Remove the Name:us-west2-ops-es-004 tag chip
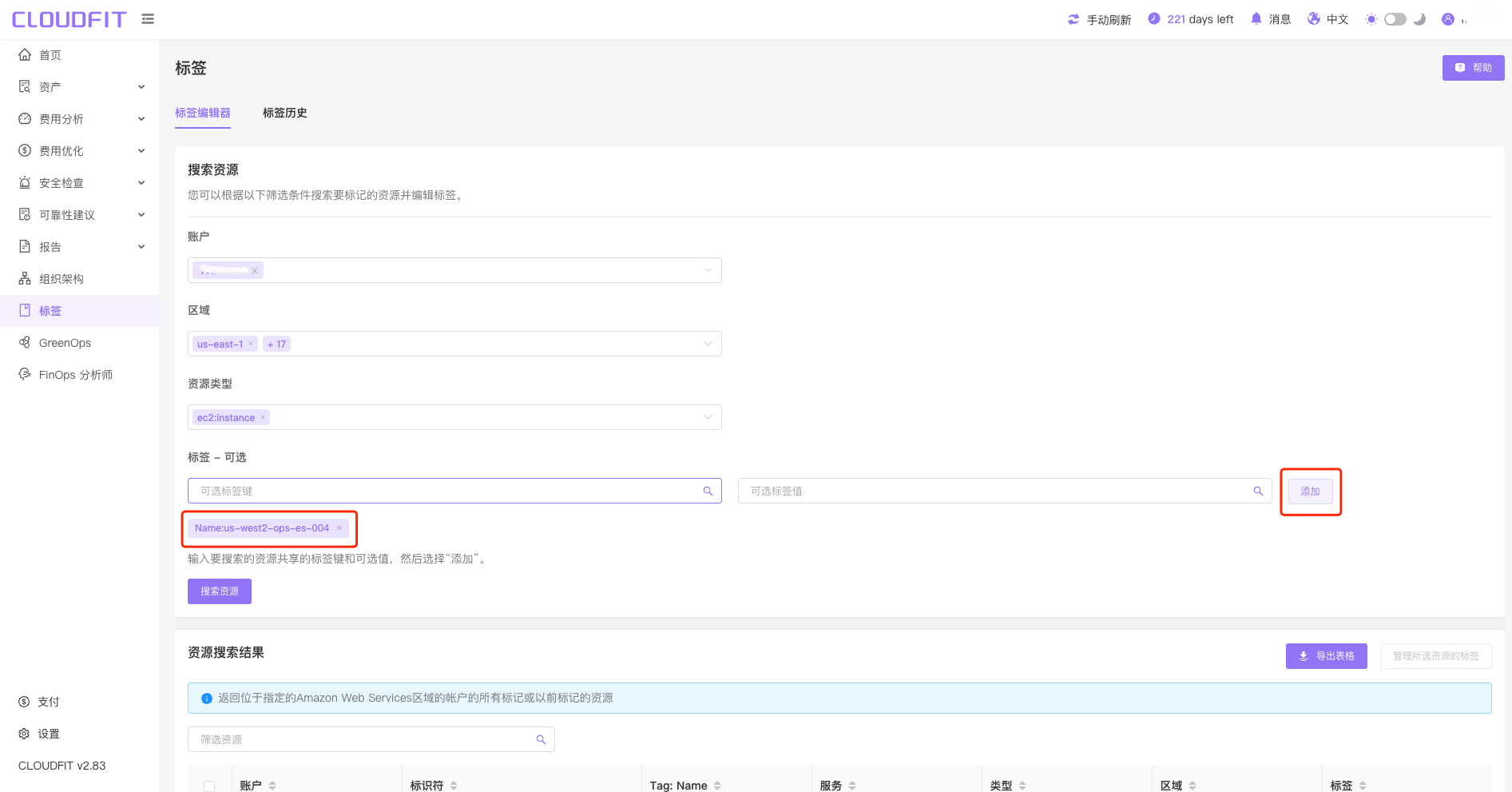Image resolution: width=1512 pixels, height=792 pixels. coord(339,528)
